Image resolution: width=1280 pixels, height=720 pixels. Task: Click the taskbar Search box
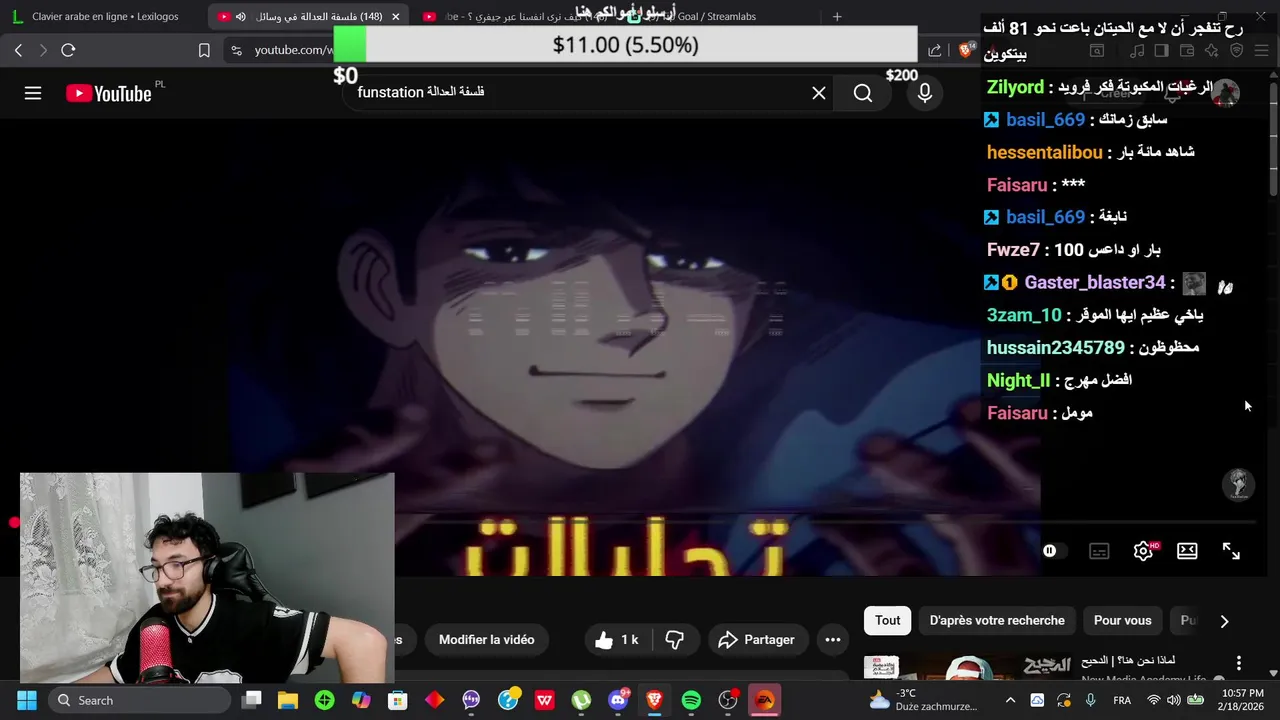click(138, 700)
